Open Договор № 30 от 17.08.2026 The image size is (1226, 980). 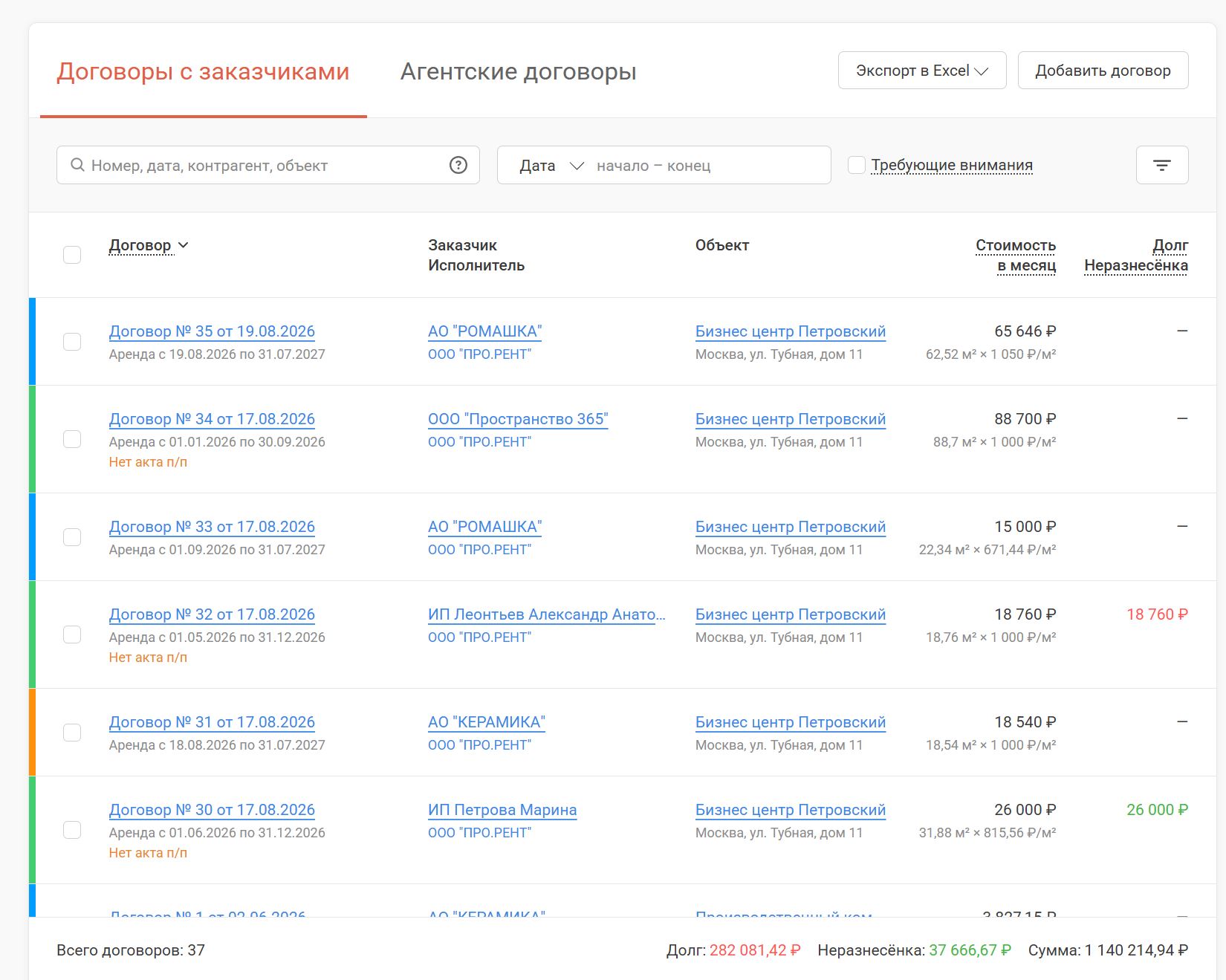[x=212, y=810]
